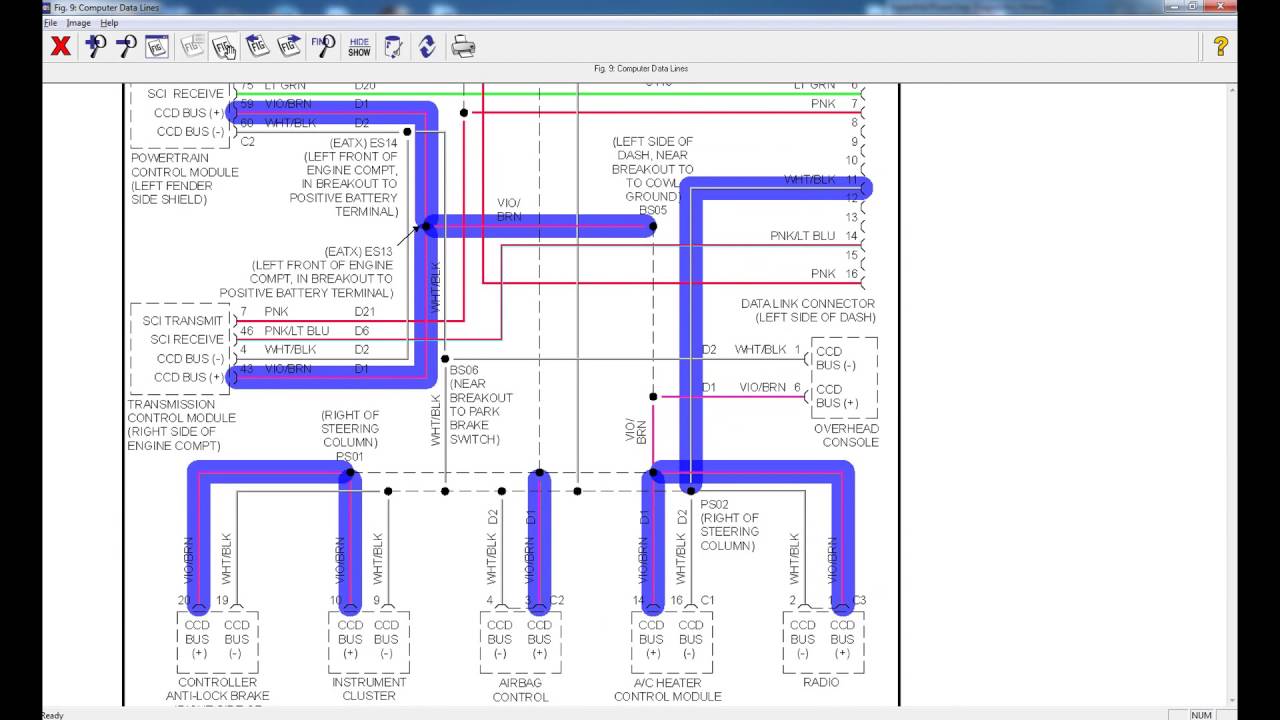Click 'PNK/LT BLU' wire label at pin 14
The height and width of the screenshot is (720, 1280).
coord(803,236)
